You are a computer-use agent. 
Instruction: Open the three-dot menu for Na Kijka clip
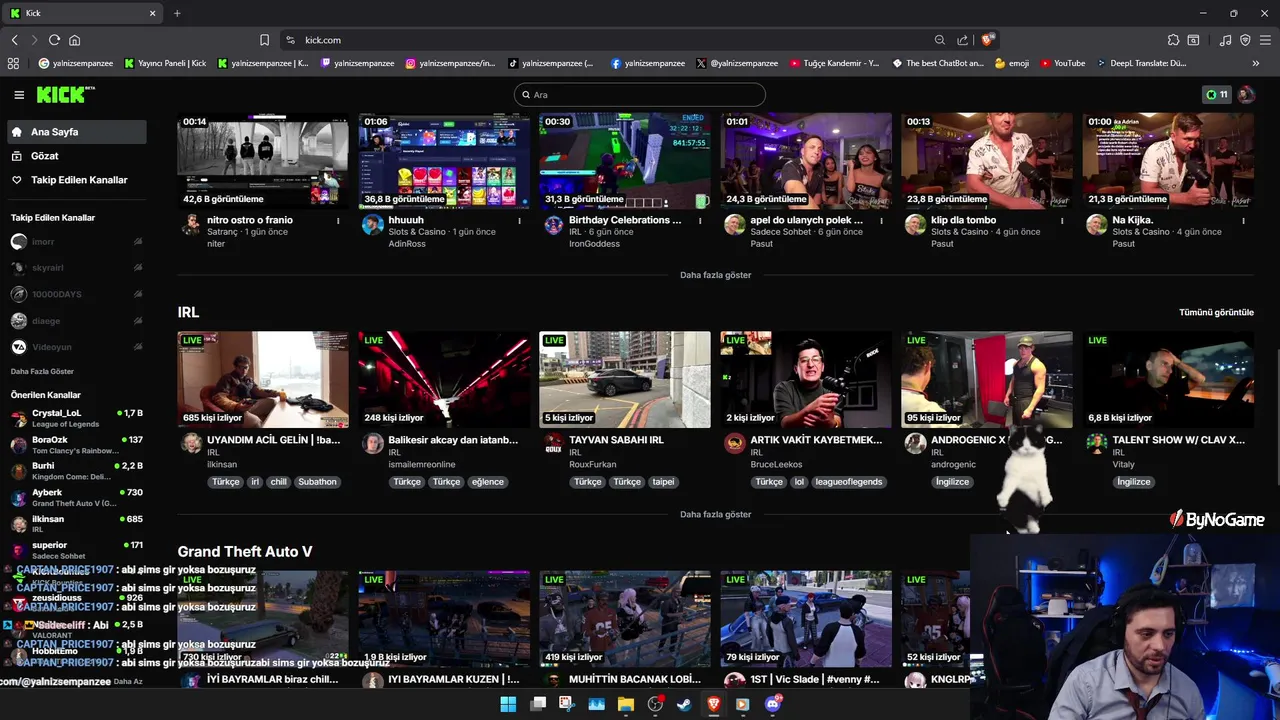1243,221
